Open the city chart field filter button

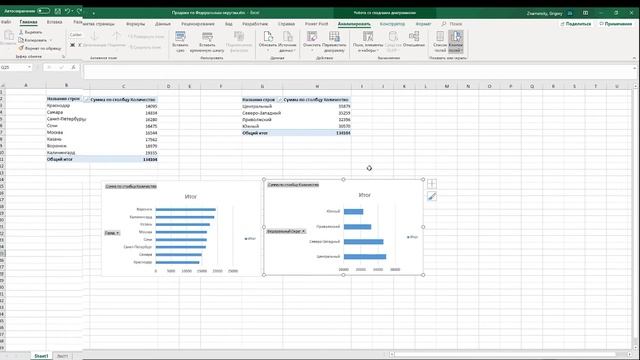pos(112,233)
